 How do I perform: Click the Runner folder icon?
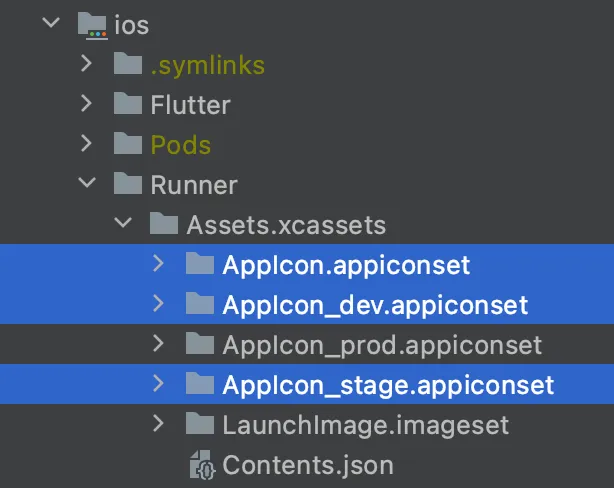click(127, 184)
